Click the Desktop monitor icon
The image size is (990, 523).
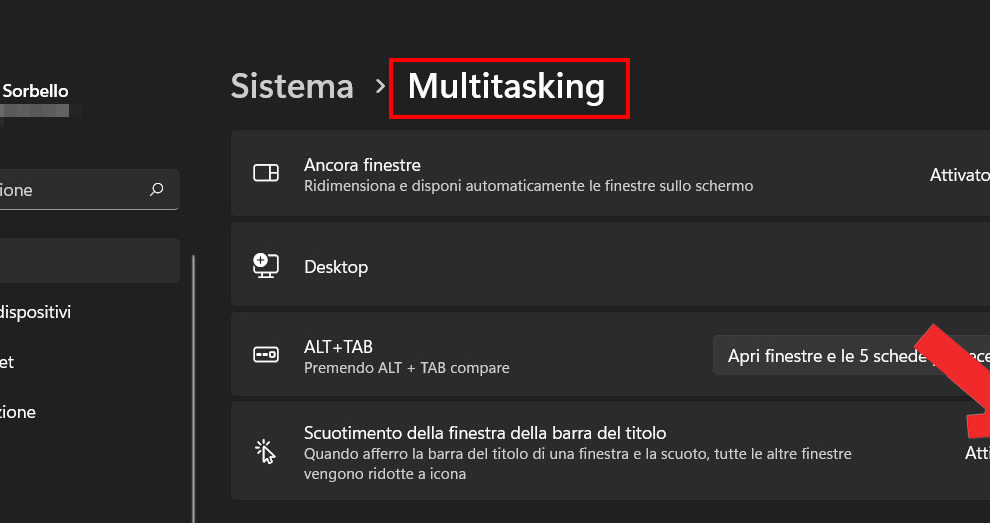click(266, 265)
